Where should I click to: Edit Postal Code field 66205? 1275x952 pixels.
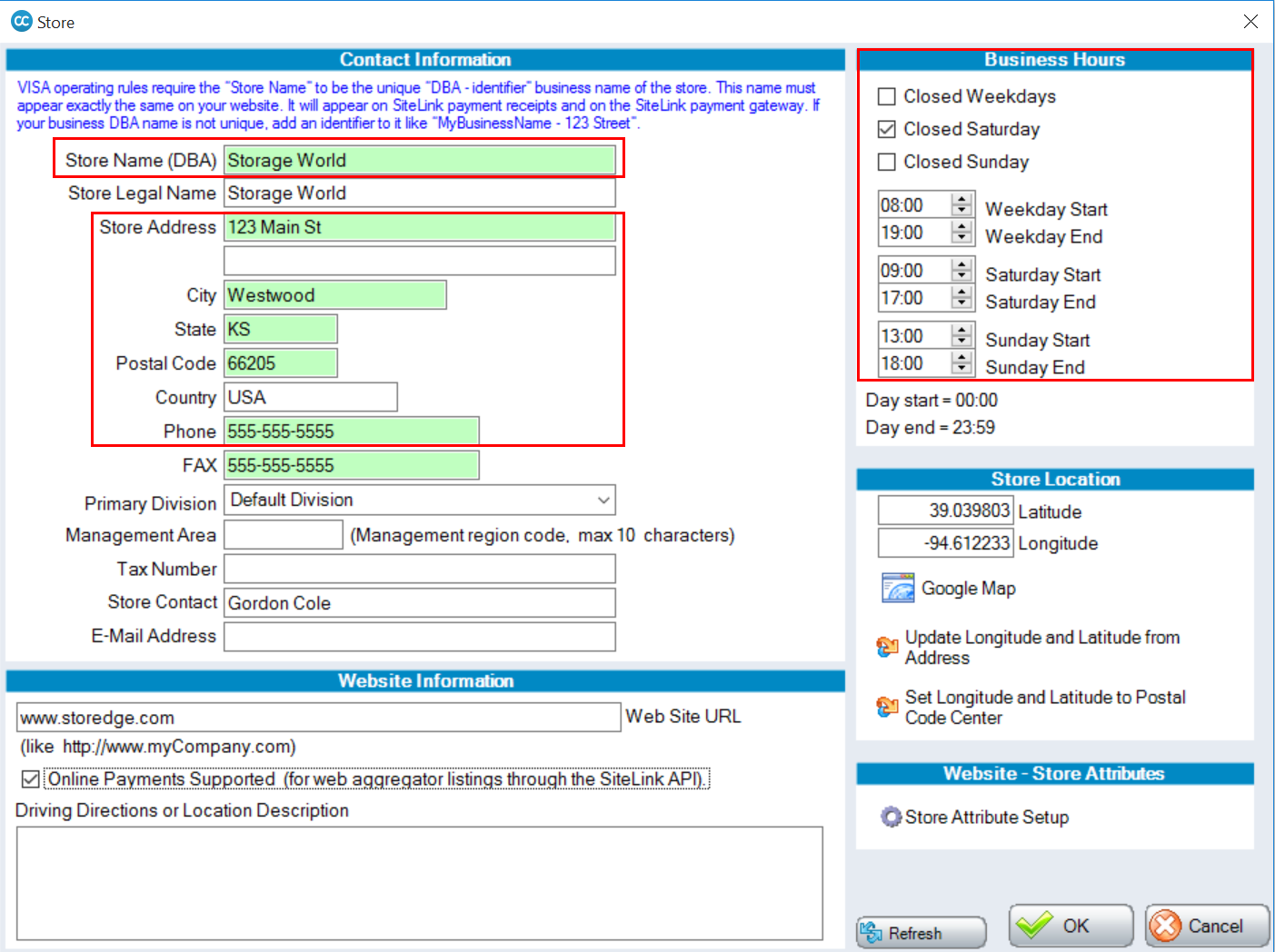(281, 363)
